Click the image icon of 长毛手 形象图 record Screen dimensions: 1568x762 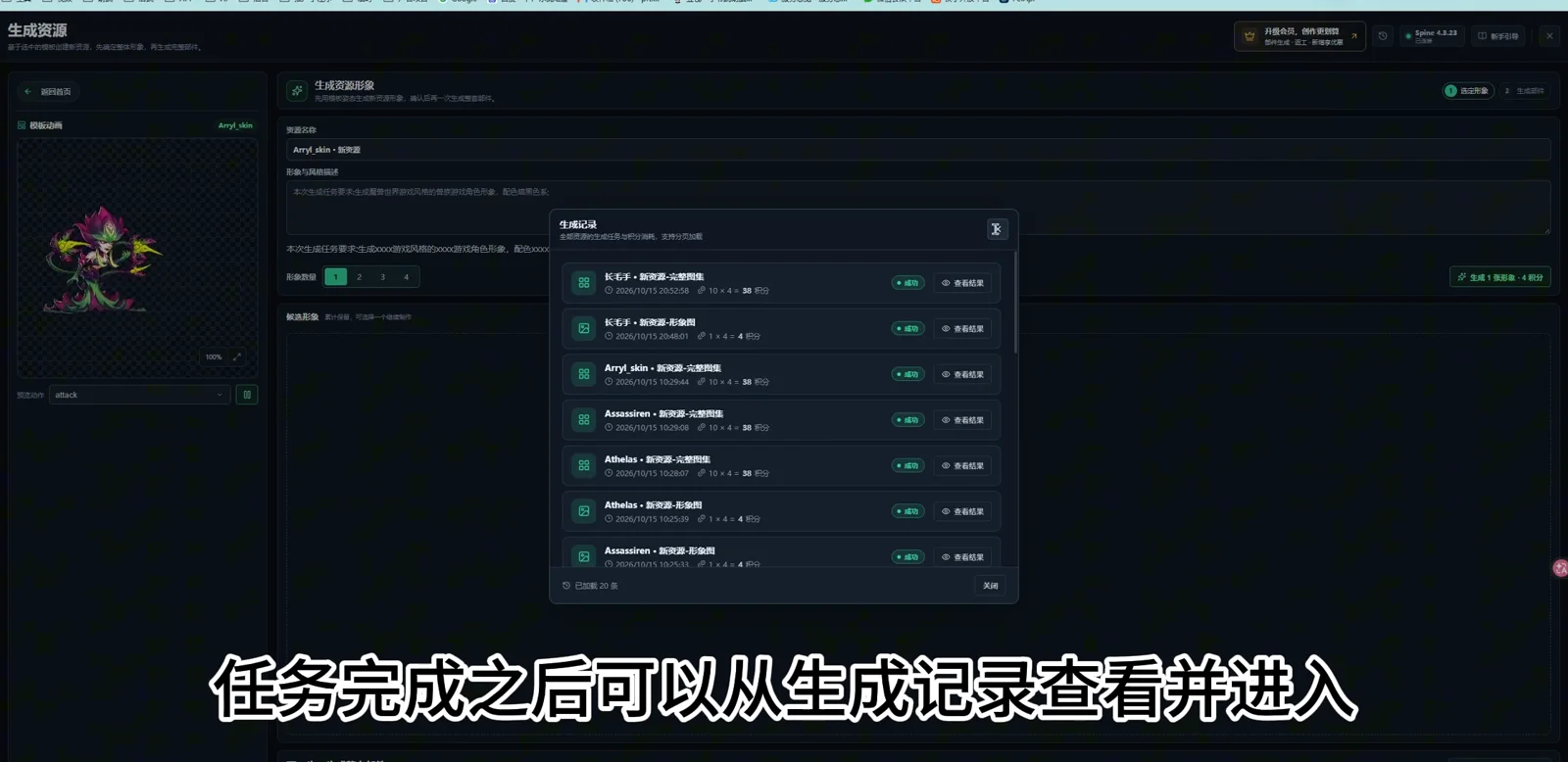coord(584,329)
